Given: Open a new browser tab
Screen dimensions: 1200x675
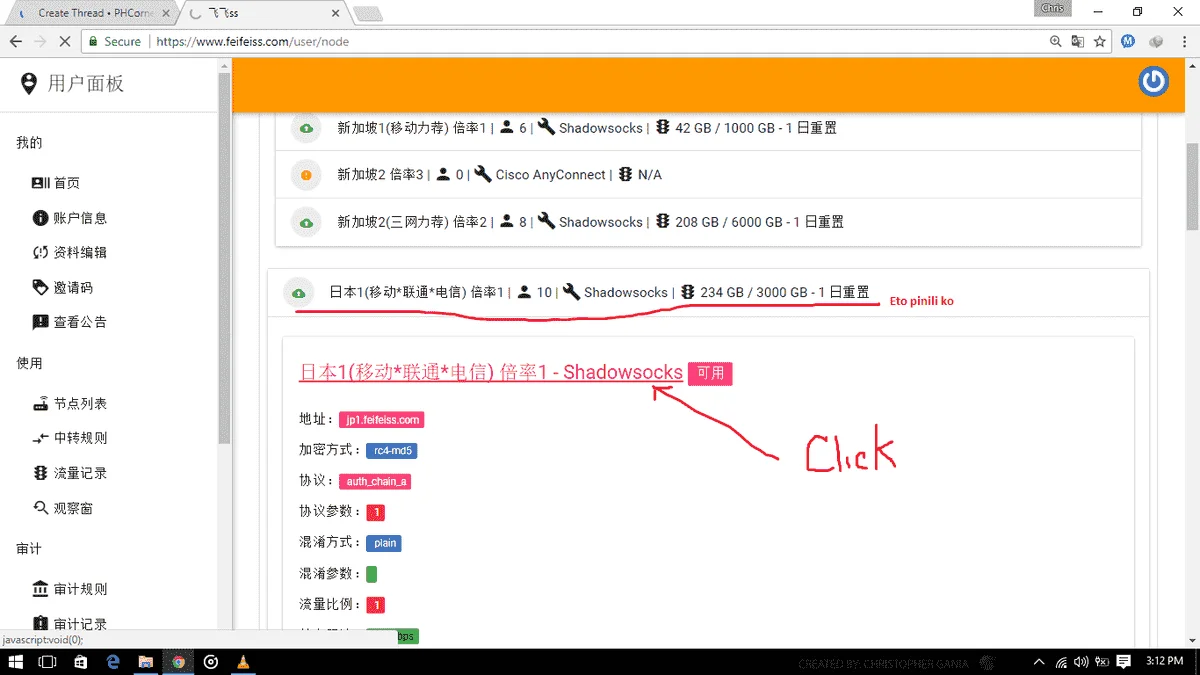Looking at the screenshot, I should (x=368, y=14).
